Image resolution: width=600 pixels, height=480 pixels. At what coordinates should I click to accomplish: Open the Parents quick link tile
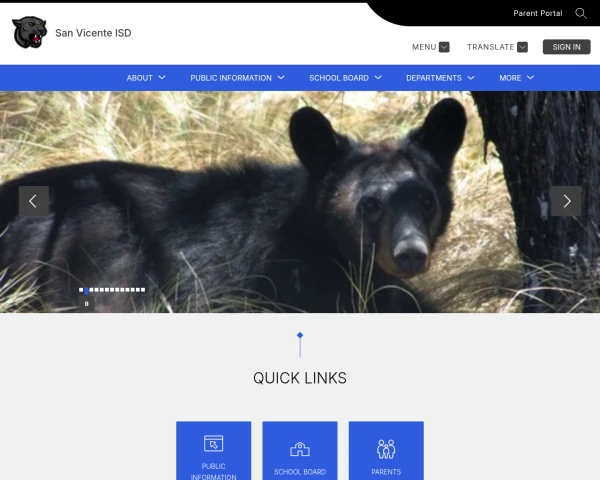tap(386, 451)
